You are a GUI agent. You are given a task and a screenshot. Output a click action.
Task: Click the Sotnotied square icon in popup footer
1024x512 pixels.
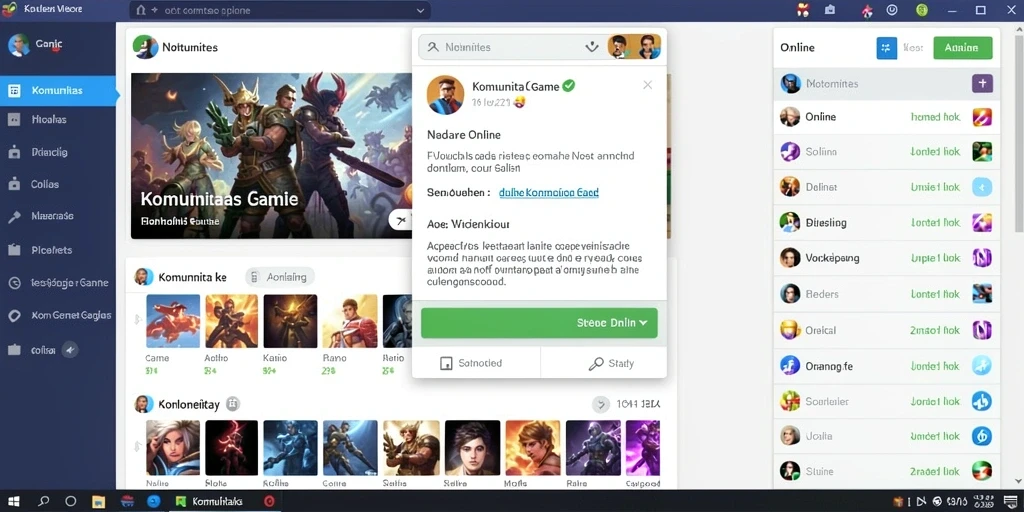click(447, 364)
